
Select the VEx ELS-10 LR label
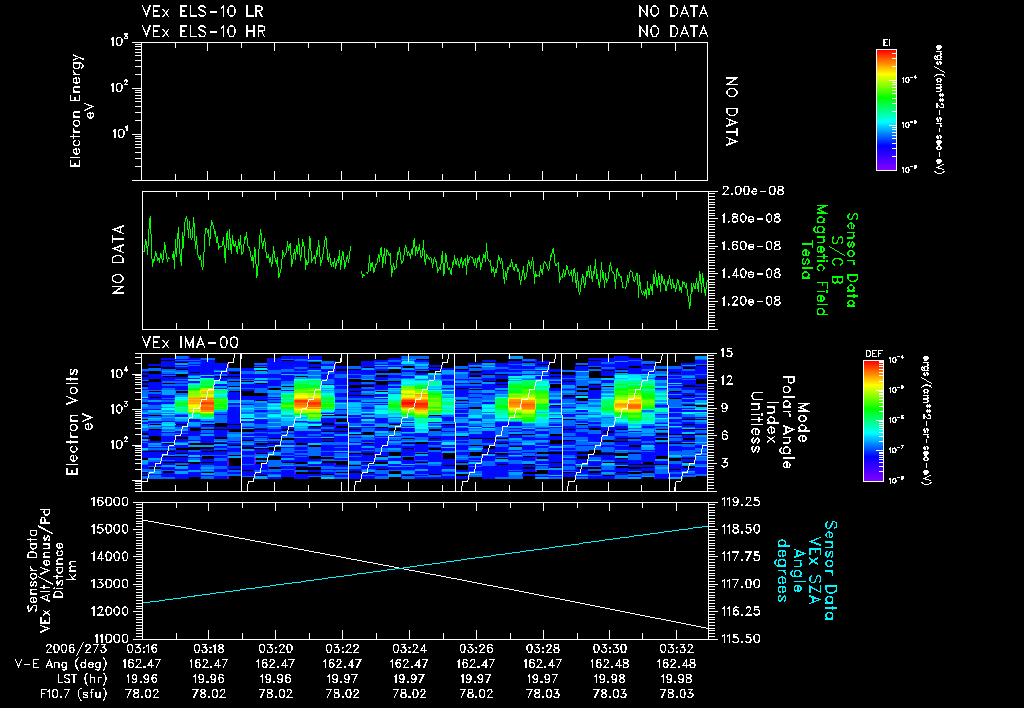coord(202,11)
